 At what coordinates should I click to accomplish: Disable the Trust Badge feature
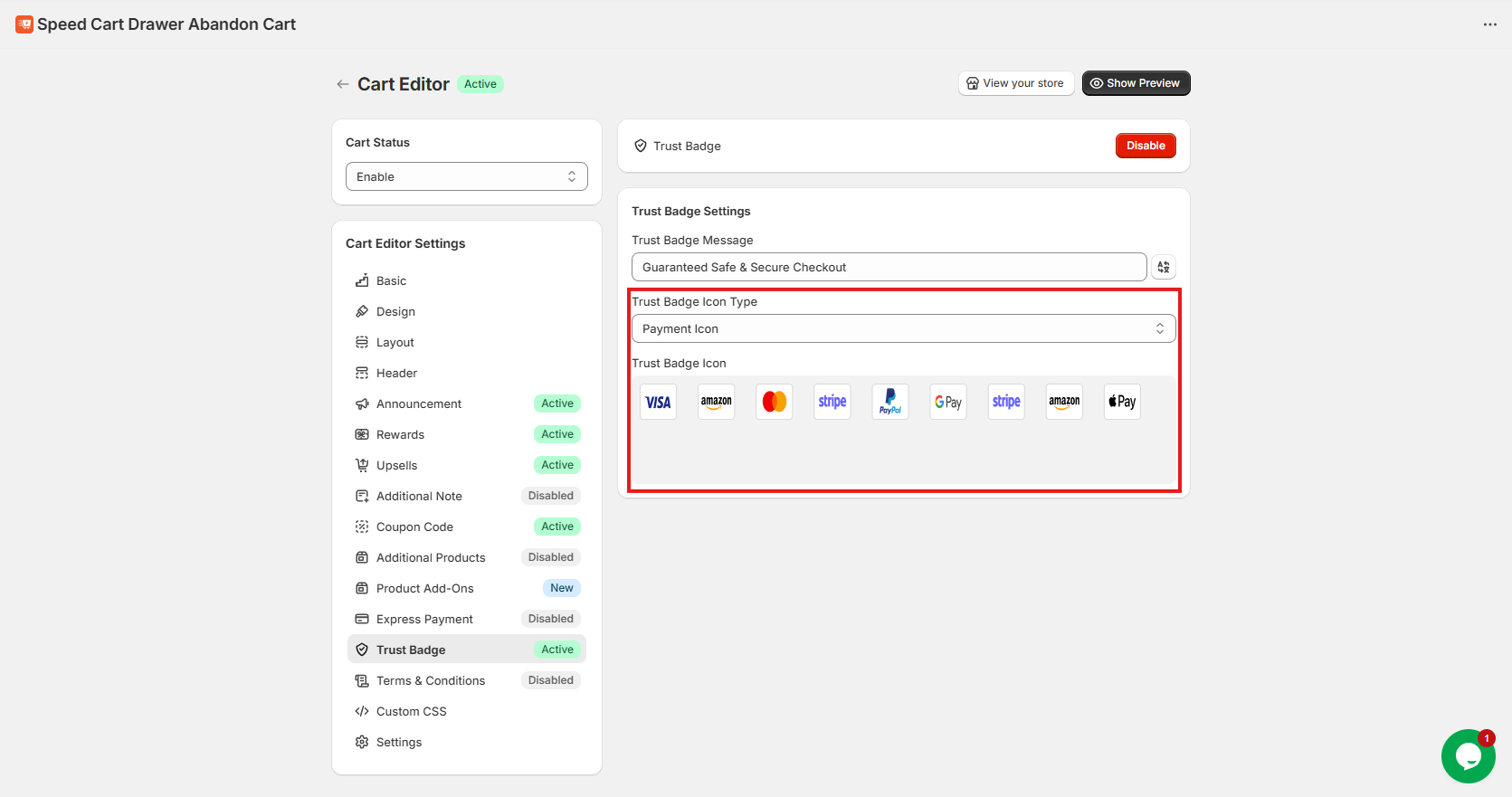[x=1145, y=146]
